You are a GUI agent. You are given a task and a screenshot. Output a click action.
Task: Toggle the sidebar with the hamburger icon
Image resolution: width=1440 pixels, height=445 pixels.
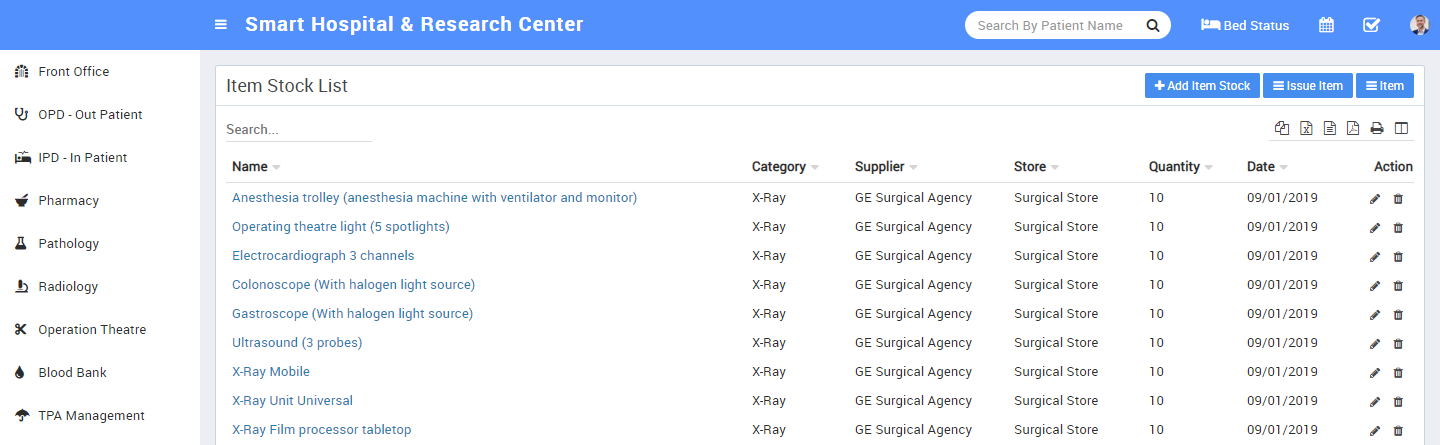[x=221, y=25]
